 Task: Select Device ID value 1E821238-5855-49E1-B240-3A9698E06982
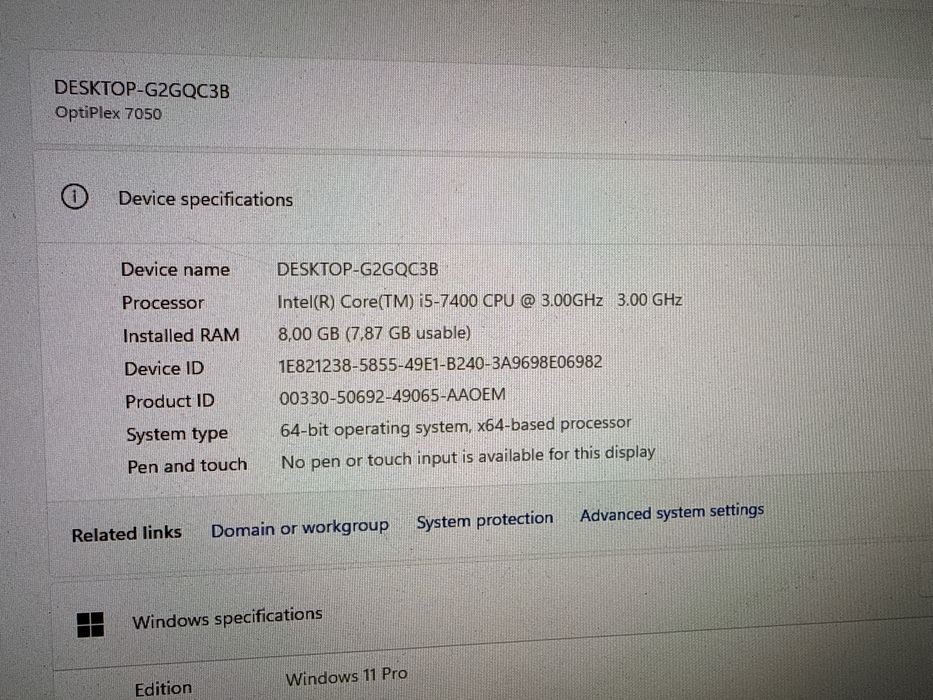coord(440,363)
